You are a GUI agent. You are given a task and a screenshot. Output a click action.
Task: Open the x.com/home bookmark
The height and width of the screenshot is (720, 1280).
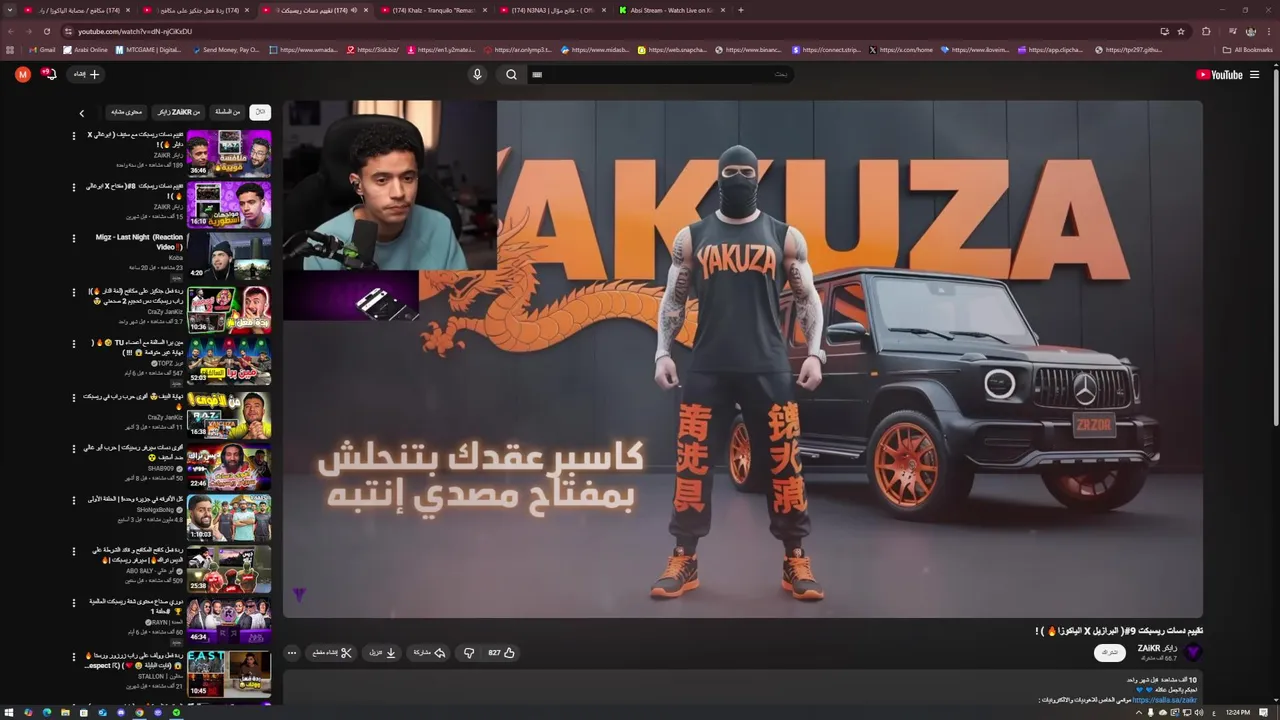coord(901,49)
